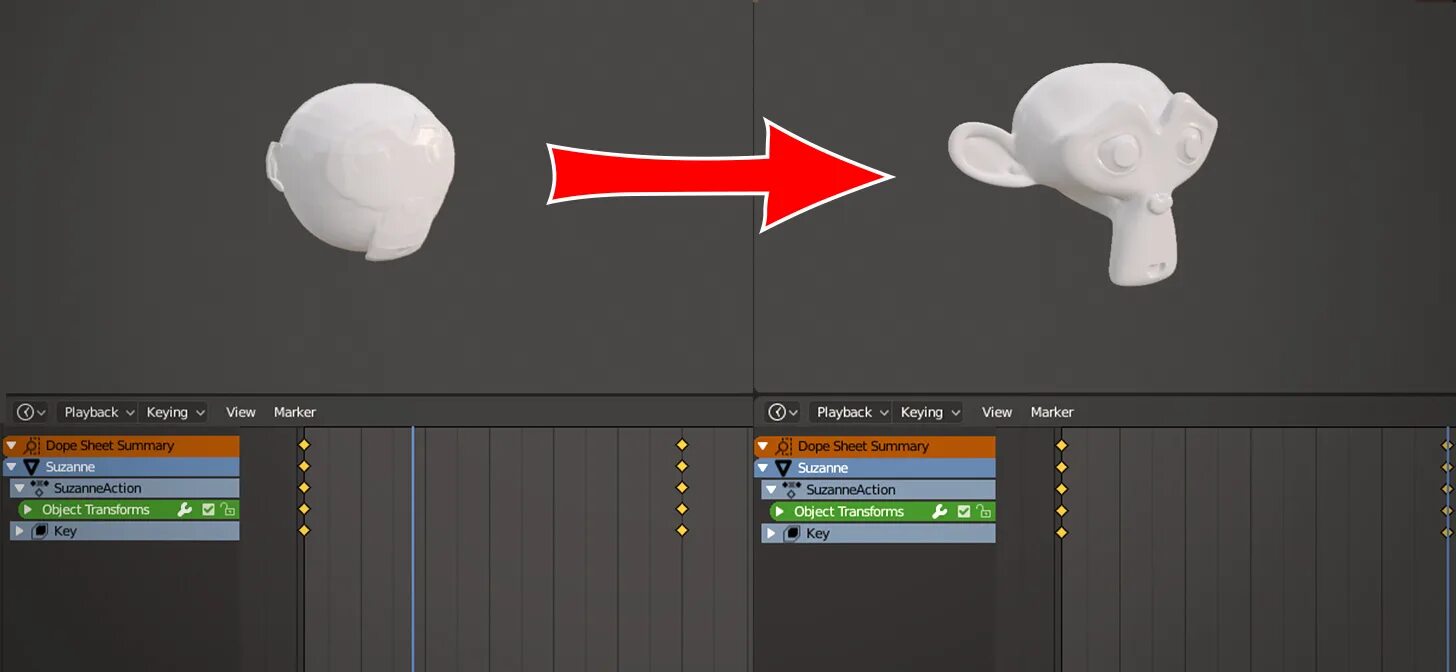Expand Object Transforms group in left panel

[28, 510]
